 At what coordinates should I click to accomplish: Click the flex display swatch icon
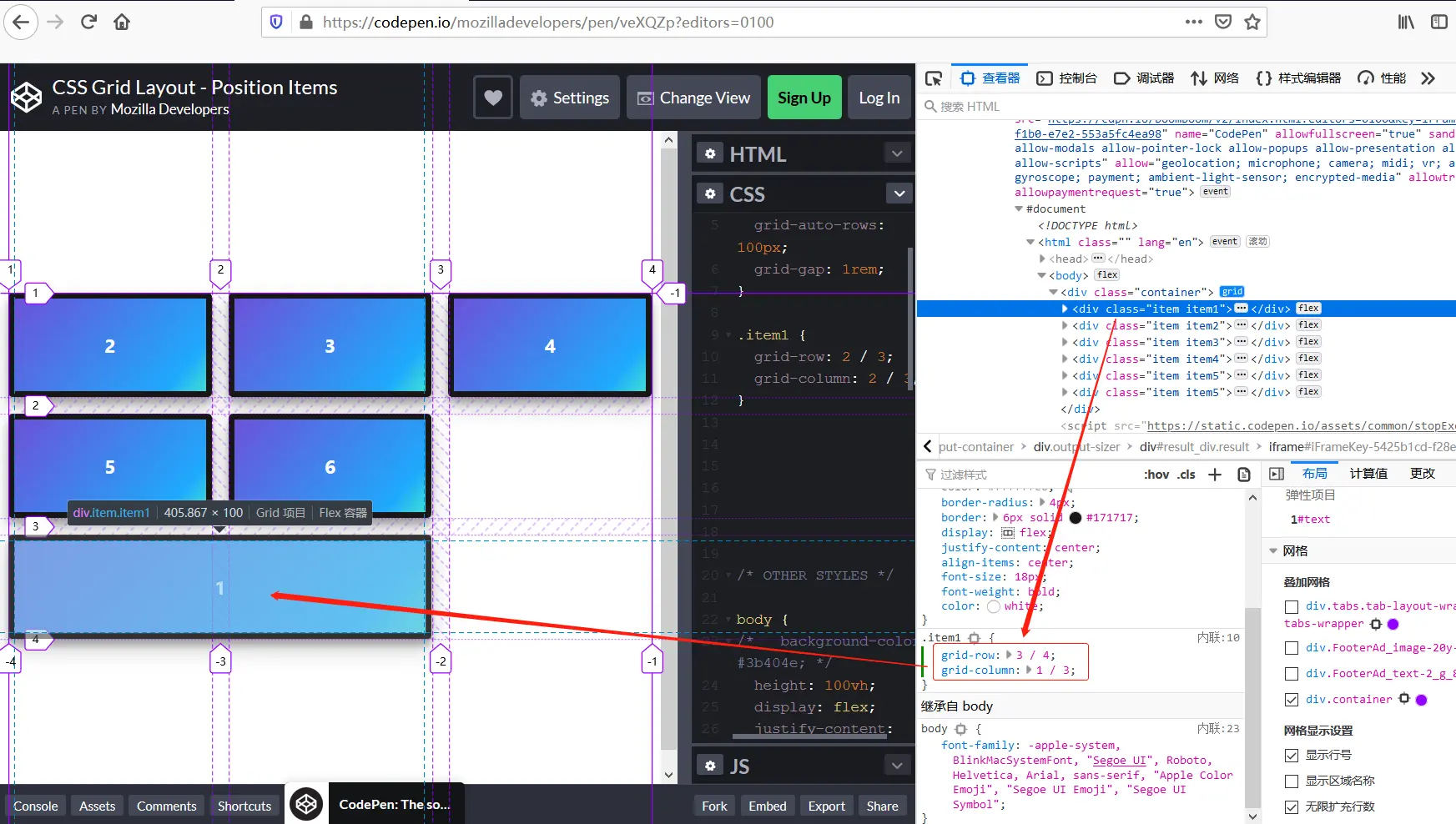(x=1008, y=533)
